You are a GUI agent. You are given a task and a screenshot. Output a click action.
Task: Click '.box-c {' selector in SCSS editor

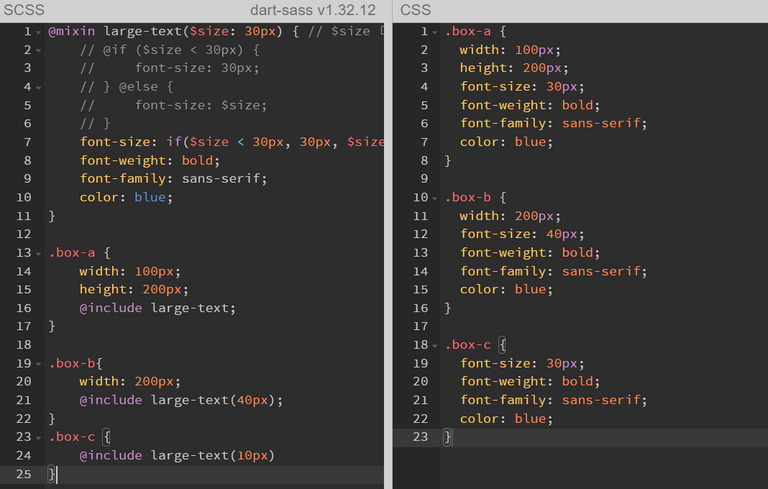pyautogui.click(x=79, y=437)
